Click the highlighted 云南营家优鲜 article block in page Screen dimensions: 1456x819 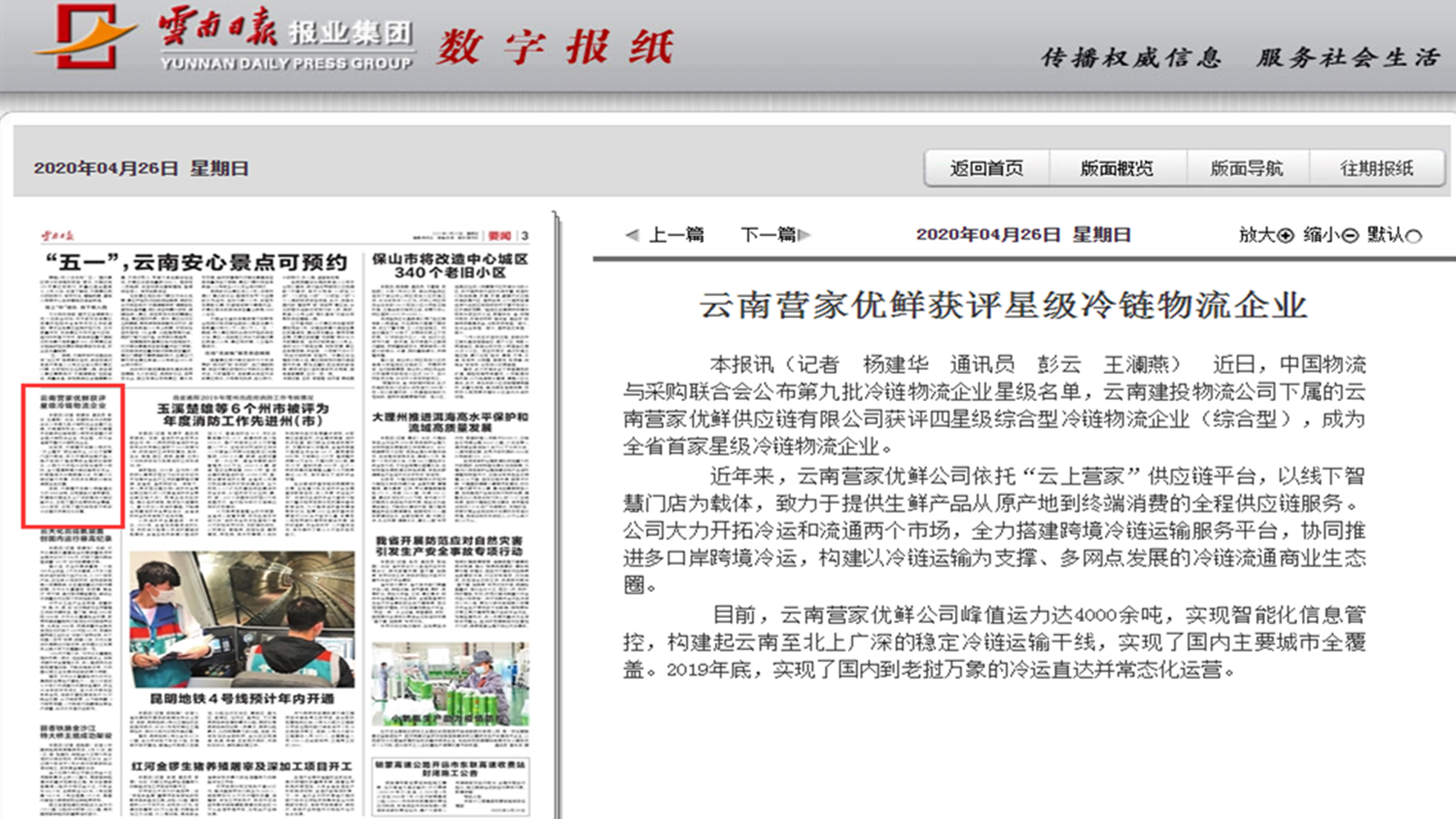[x=73, y=456]
